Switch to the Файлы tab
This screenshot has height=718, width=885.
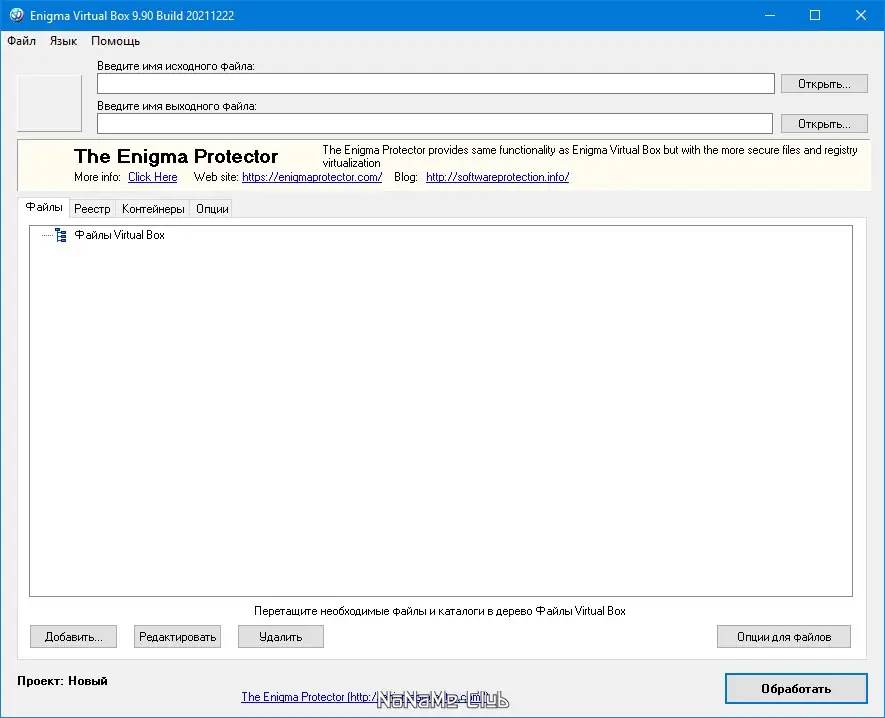pyautogui.click(x=43, y=207)
